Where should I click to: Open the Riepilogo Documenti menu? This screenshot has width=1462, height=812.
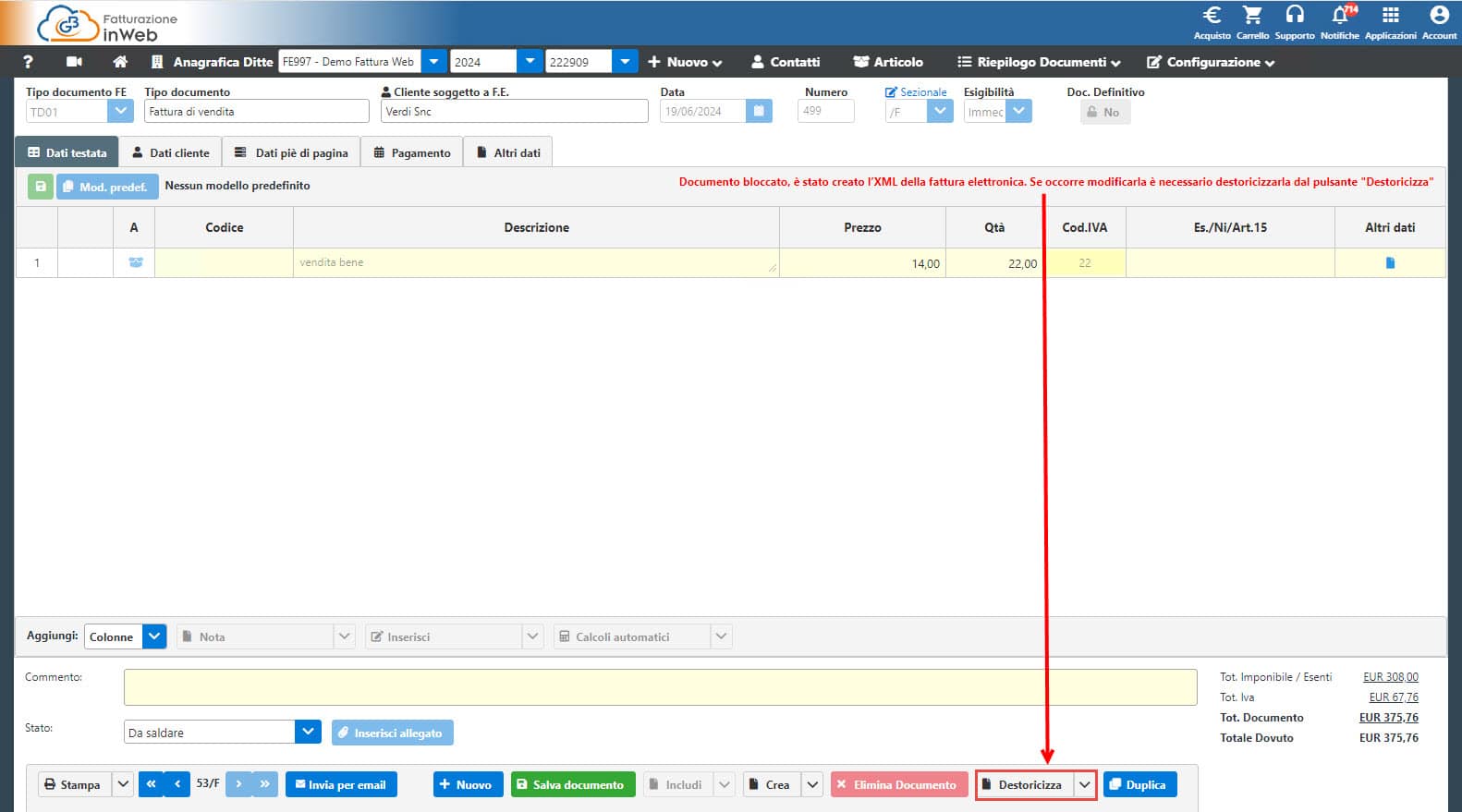tap(1039, 62)
